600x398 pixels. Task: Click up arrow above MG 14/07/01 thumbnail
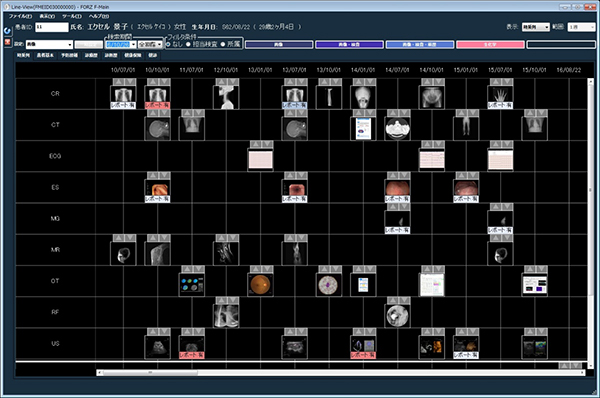click(x=392, y=207)
